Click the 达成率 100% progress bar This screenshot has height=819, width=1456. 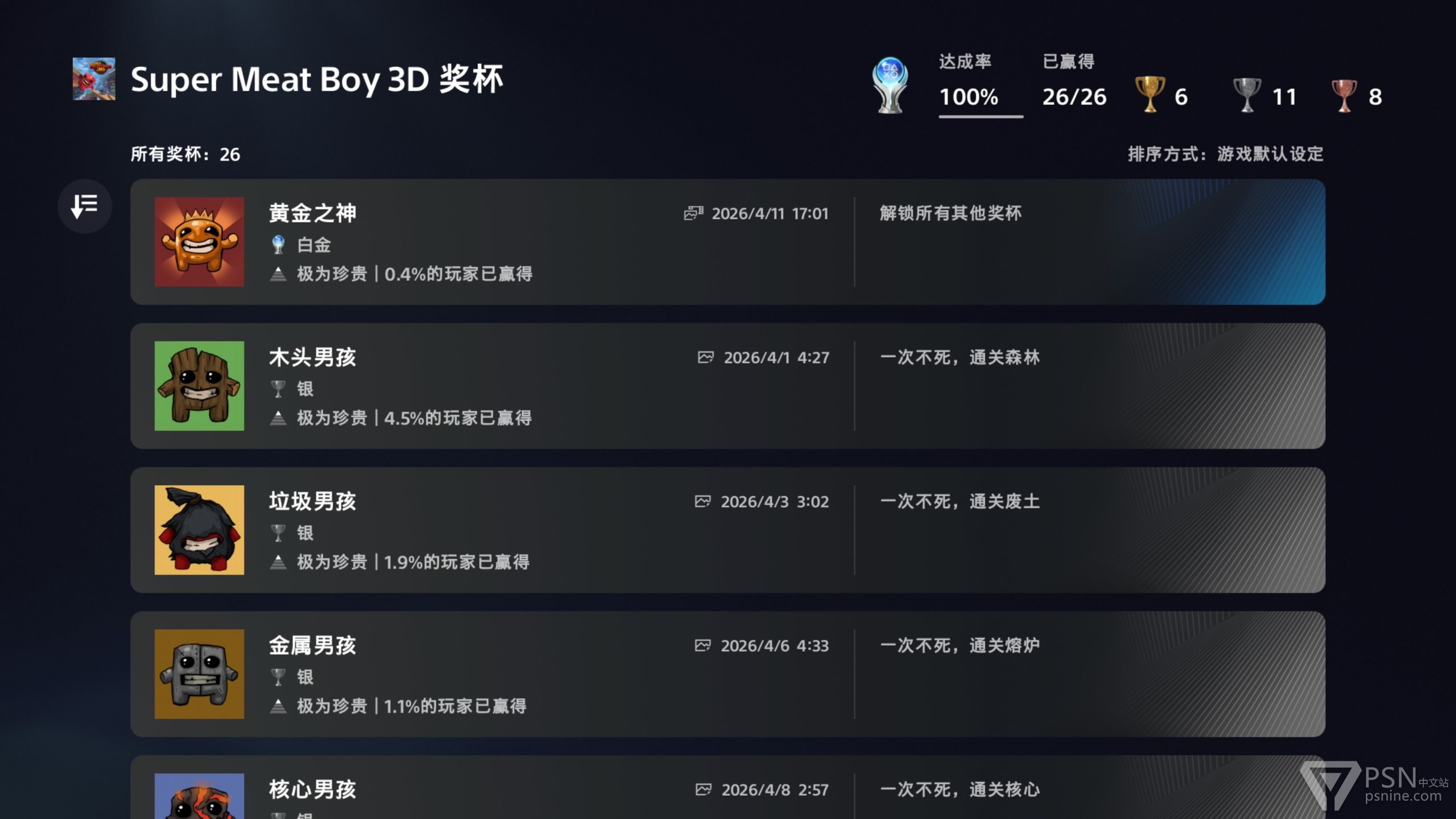[x=980, y=116]
